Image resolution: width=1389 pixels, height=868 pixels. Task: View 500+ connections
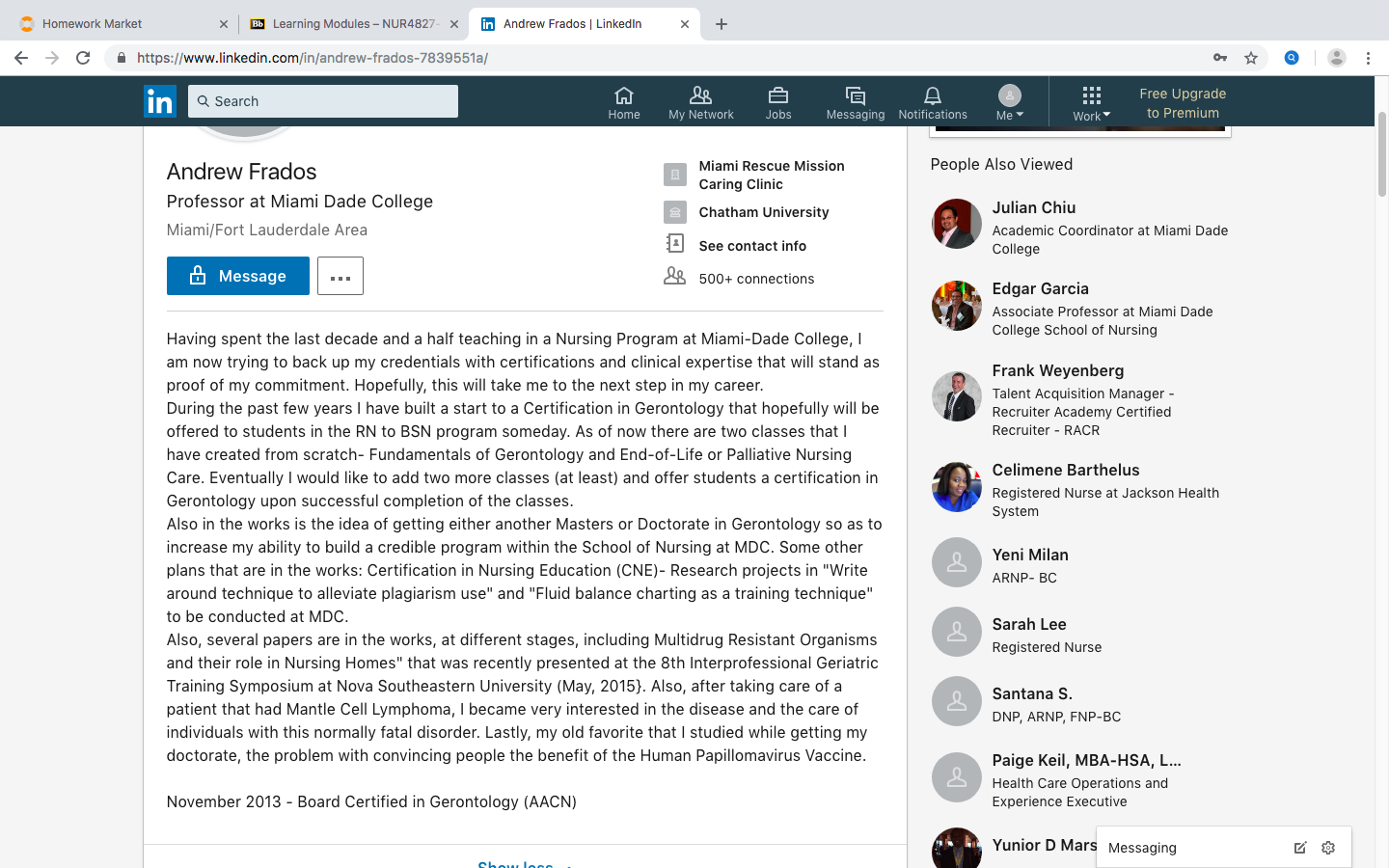click(756, 279)
